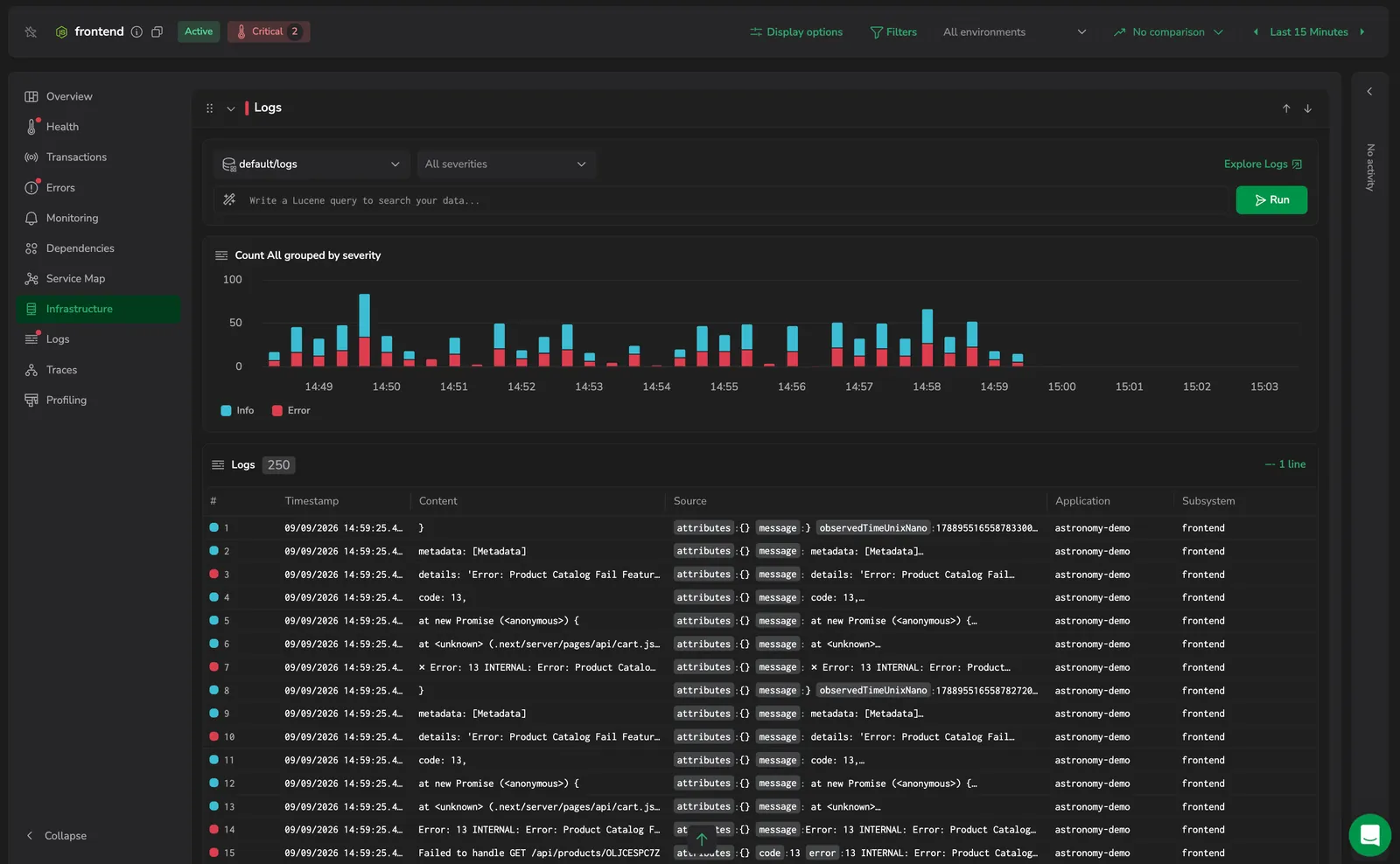Click the Profiling sidebar icon
Viewport: 1400px width, 864px height.
pos(31,400)
